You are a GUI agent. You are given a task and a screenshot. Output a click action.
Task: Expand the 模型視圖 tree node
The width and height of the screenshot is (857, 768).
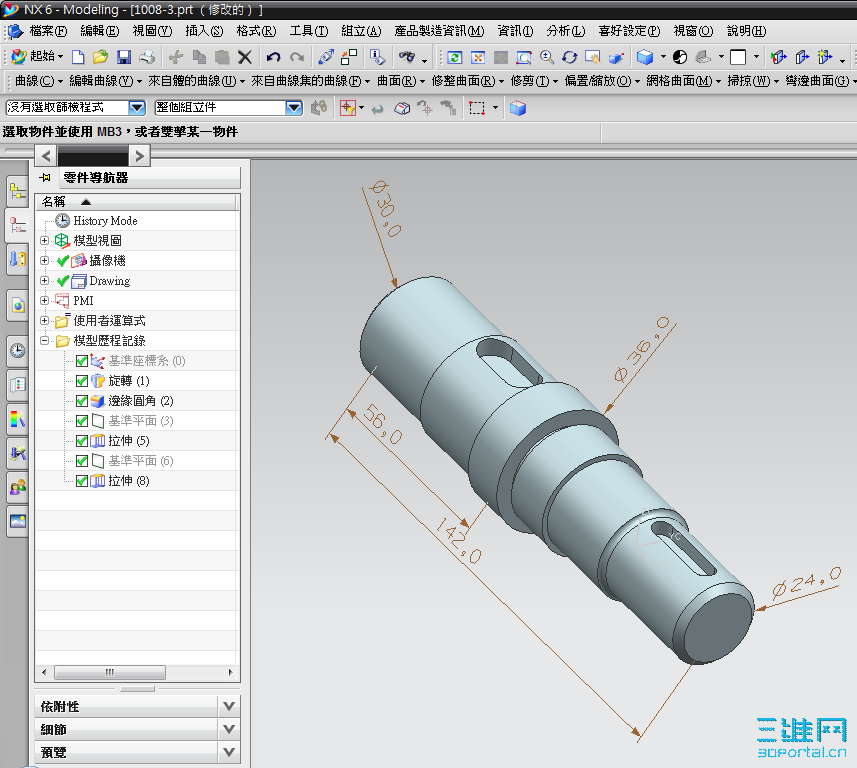45,241
